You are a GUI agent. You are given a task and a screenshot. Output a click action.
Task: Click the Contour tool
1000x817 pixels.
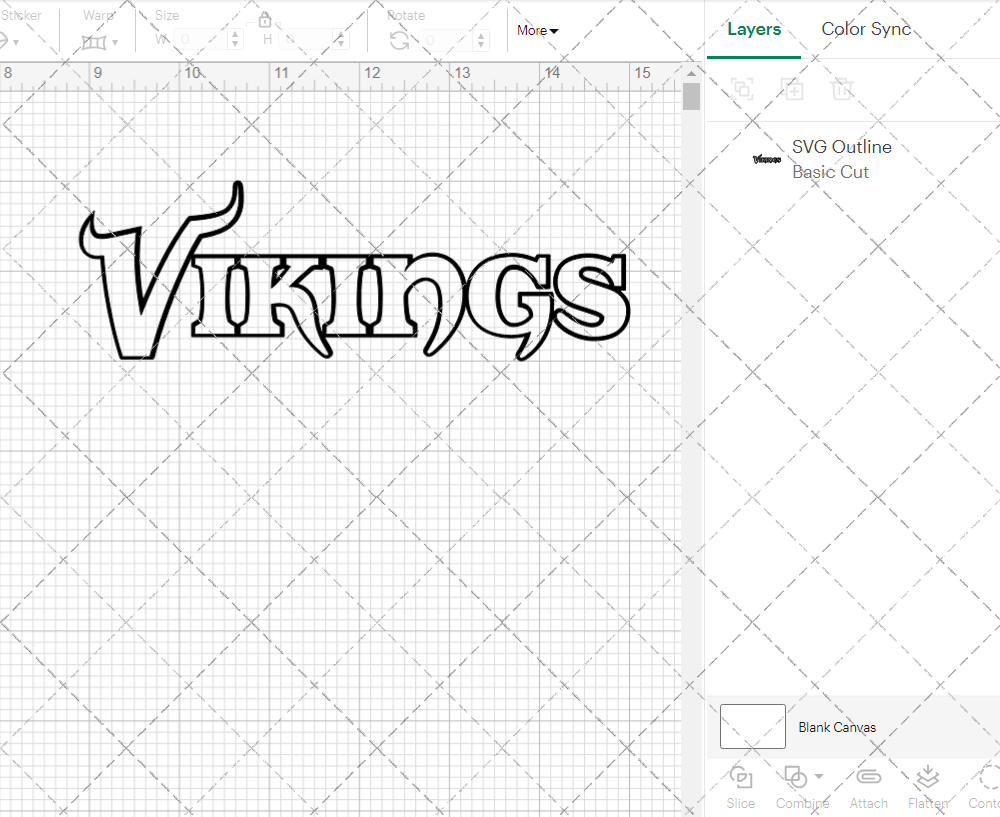984,786
